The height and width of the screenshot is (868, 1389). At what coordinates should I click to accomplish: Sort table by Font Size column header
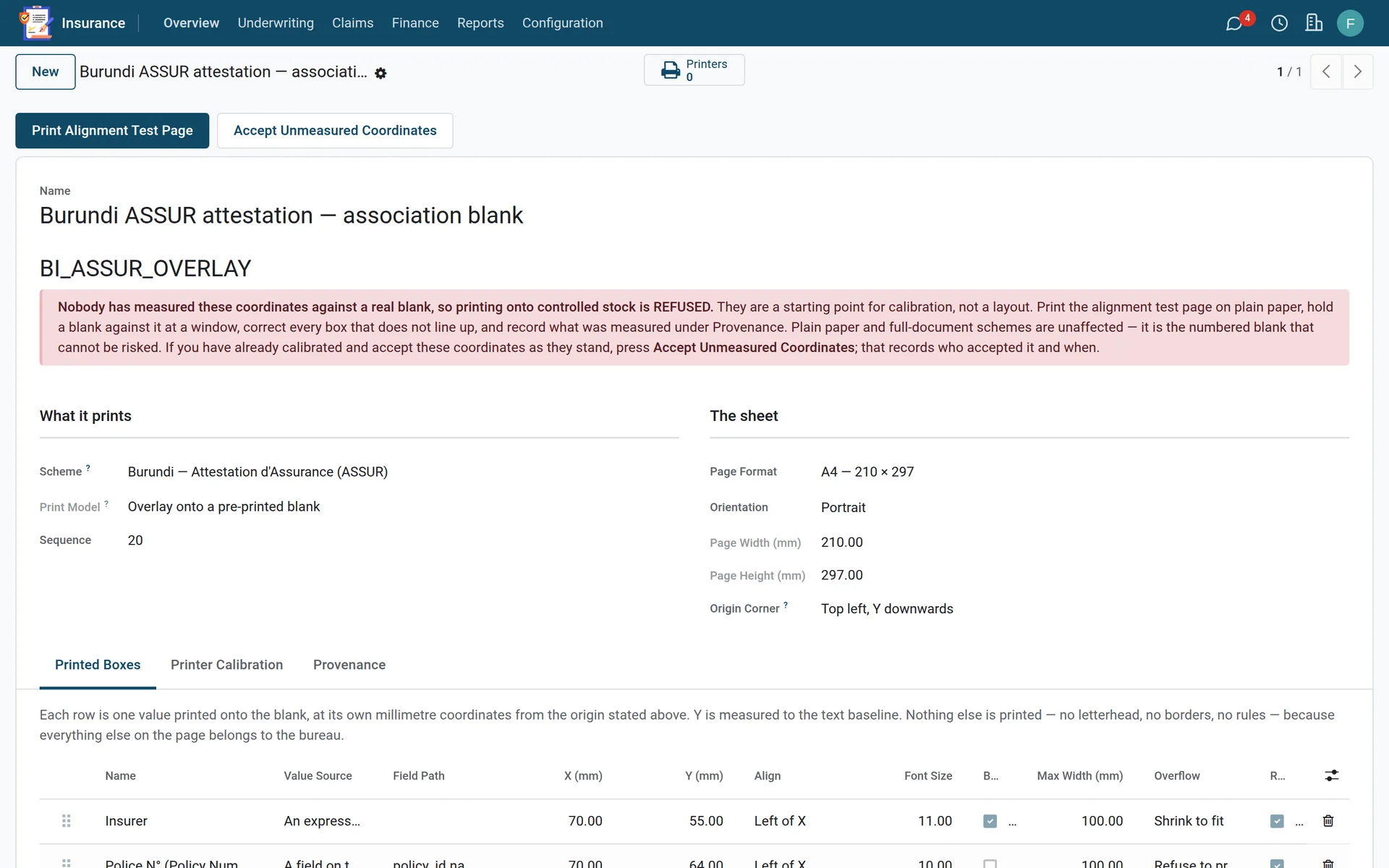(927, 775)
